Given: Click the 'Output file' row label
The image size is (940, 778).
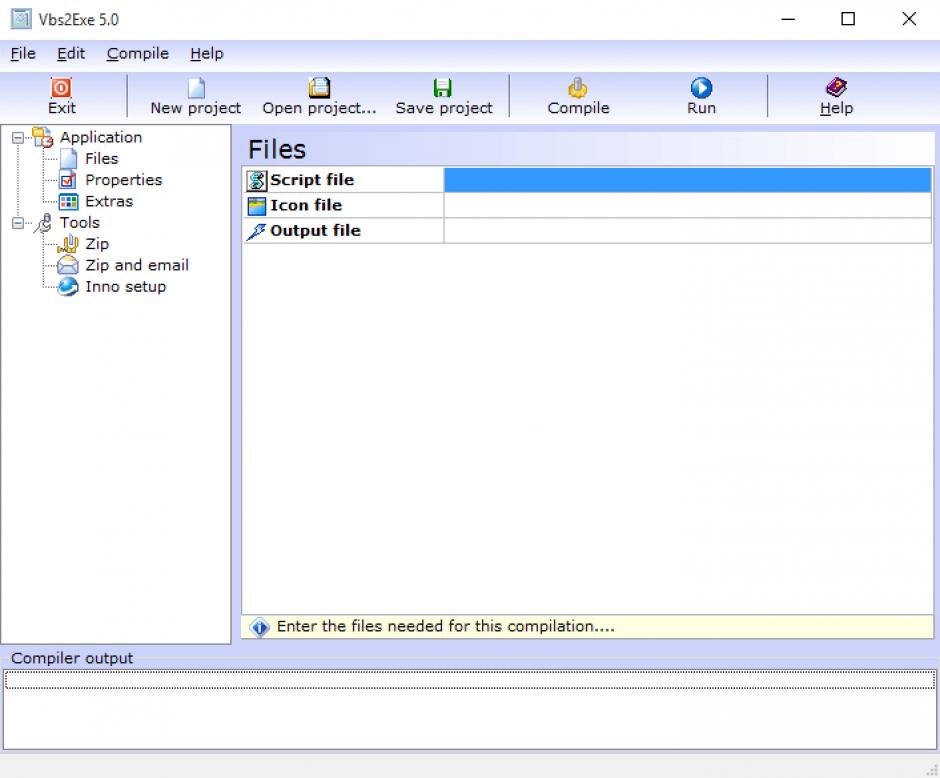Looking at the screenshot, I should click(x=315, y=231).
